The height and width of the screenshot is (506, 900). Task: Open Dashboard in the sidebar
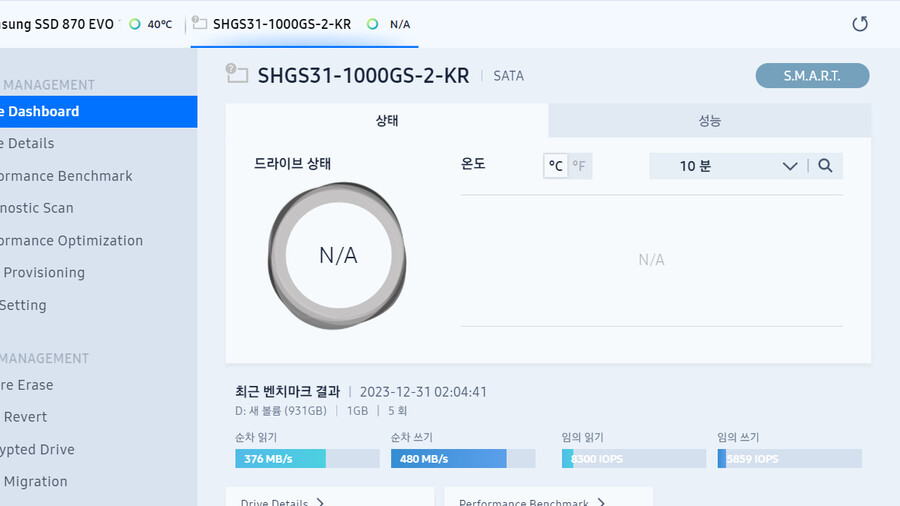(99, 111)
